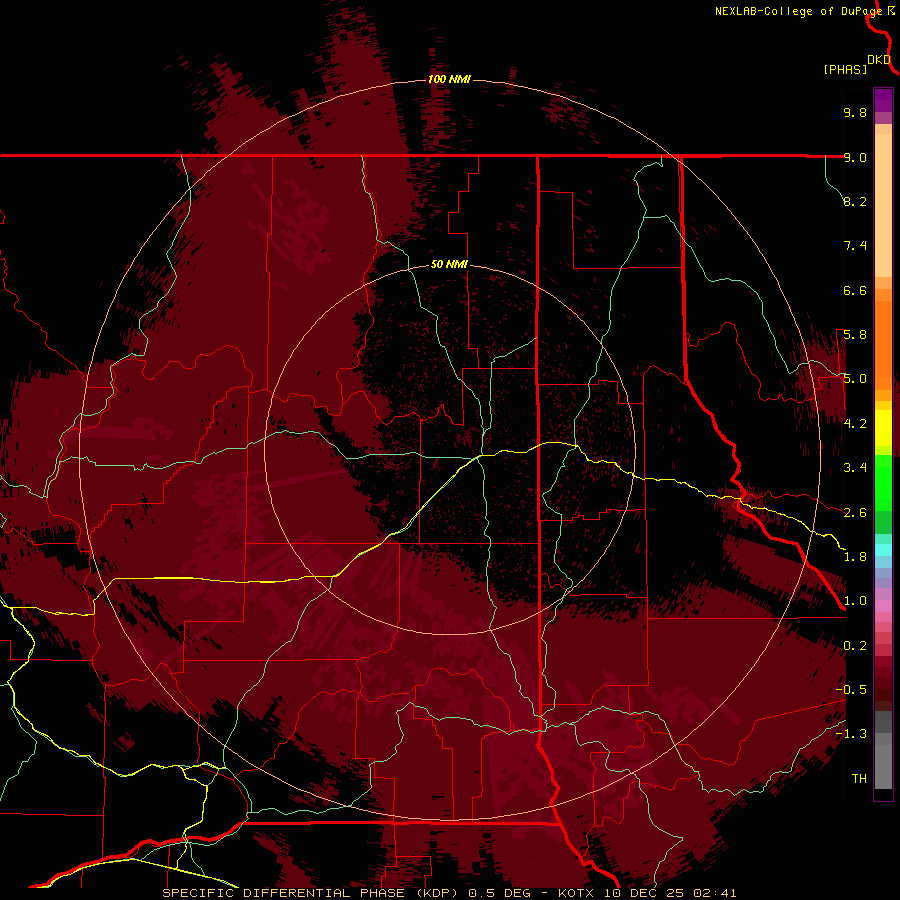Click the cyan segment of the color bar
Screen dimensions: 900x900
coord(883,549)
